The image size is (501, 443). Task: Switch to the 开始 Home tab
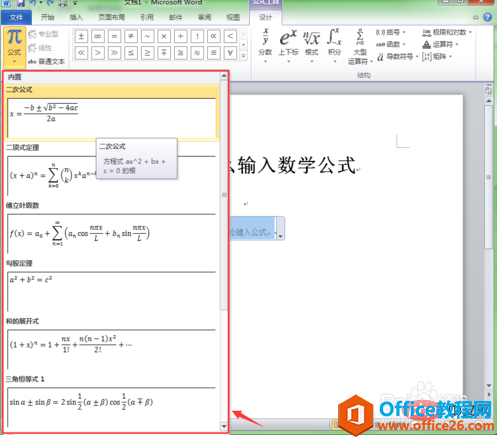(48, 17)
